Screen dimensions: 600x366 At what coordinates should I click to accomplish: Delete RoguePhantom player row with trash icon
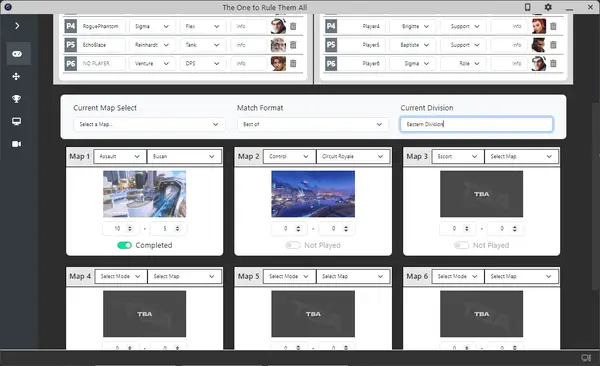pyautogui.click(x=293, y=26)
